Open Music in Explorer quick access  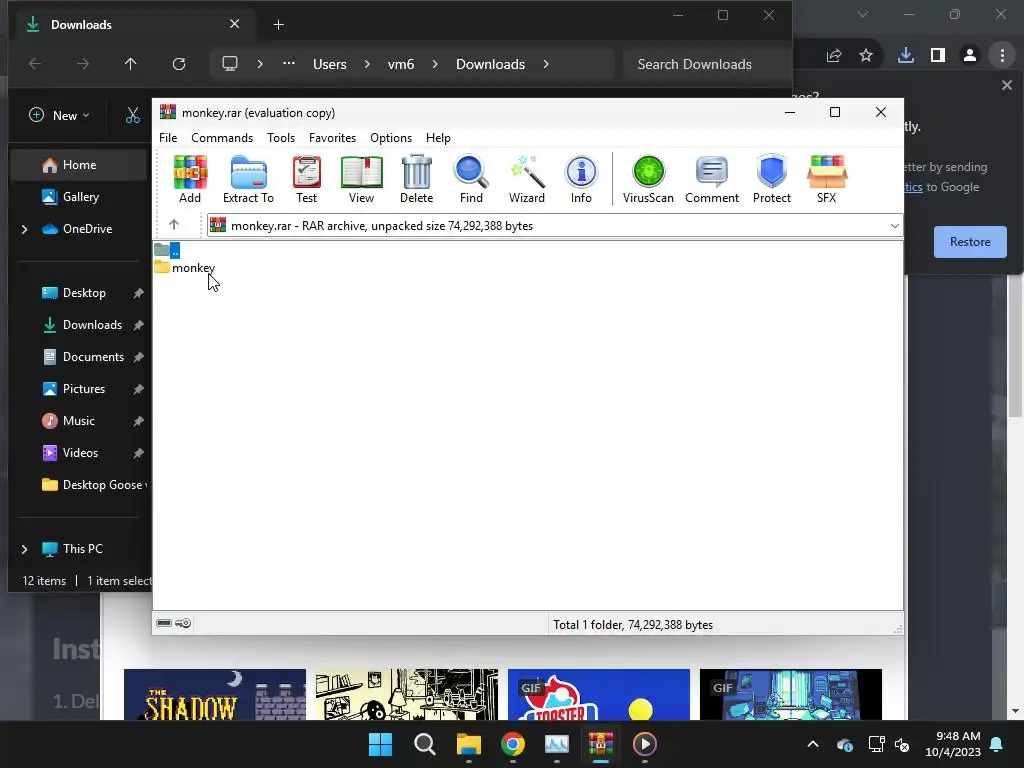tap(78, 421)
